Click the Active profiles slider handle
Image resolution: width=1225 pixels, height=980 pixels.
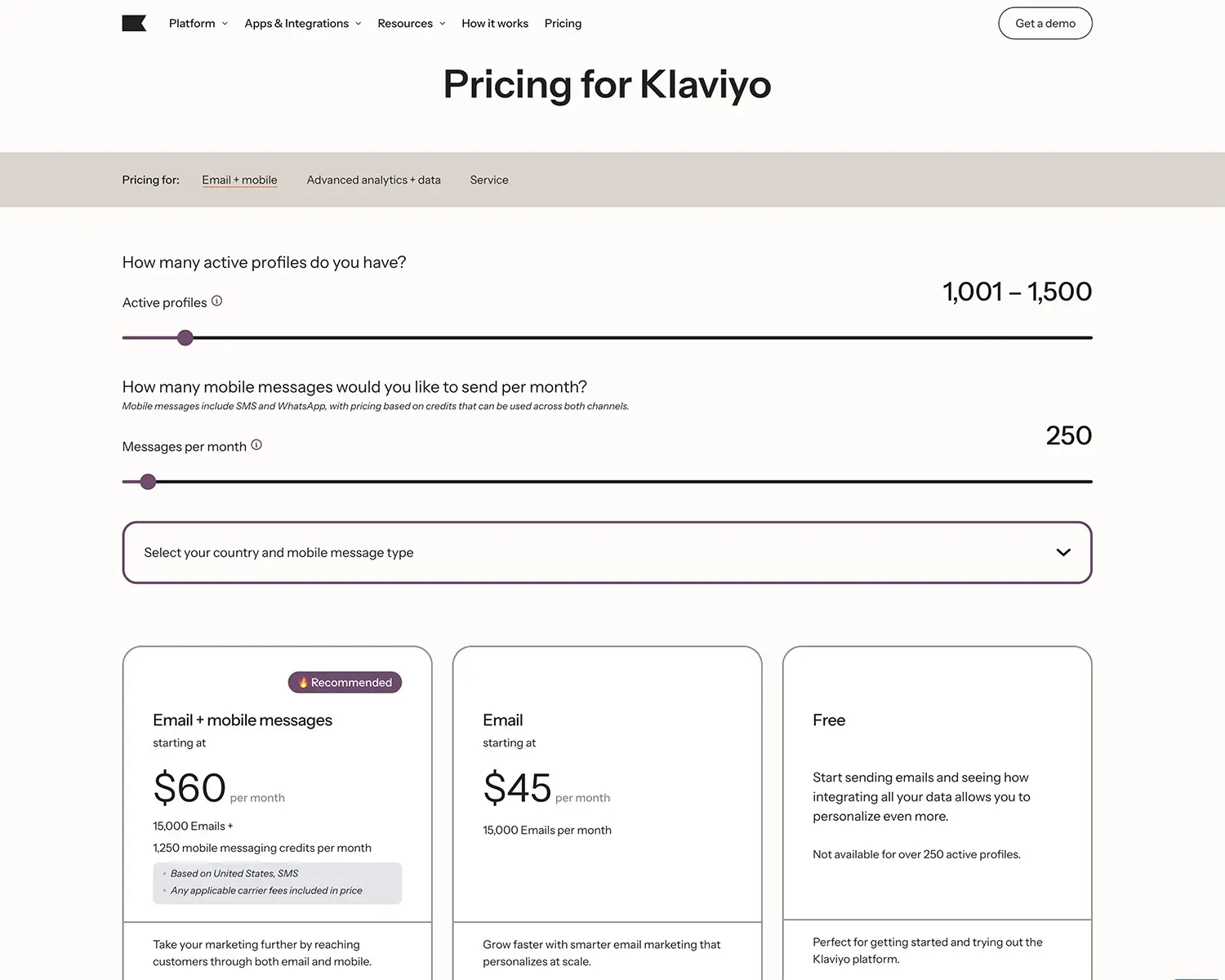[x=185, y=337]
